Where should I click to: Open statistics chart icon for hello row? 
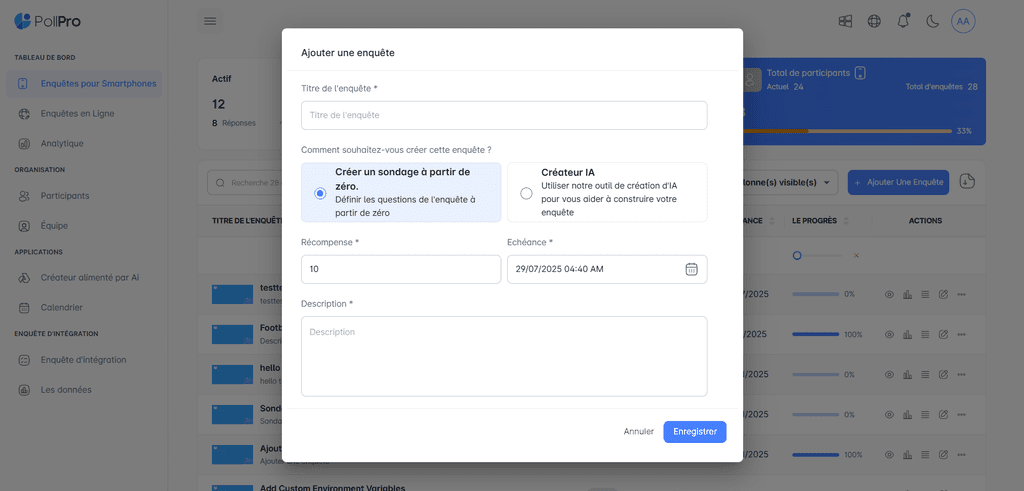[x=907, y=375]
